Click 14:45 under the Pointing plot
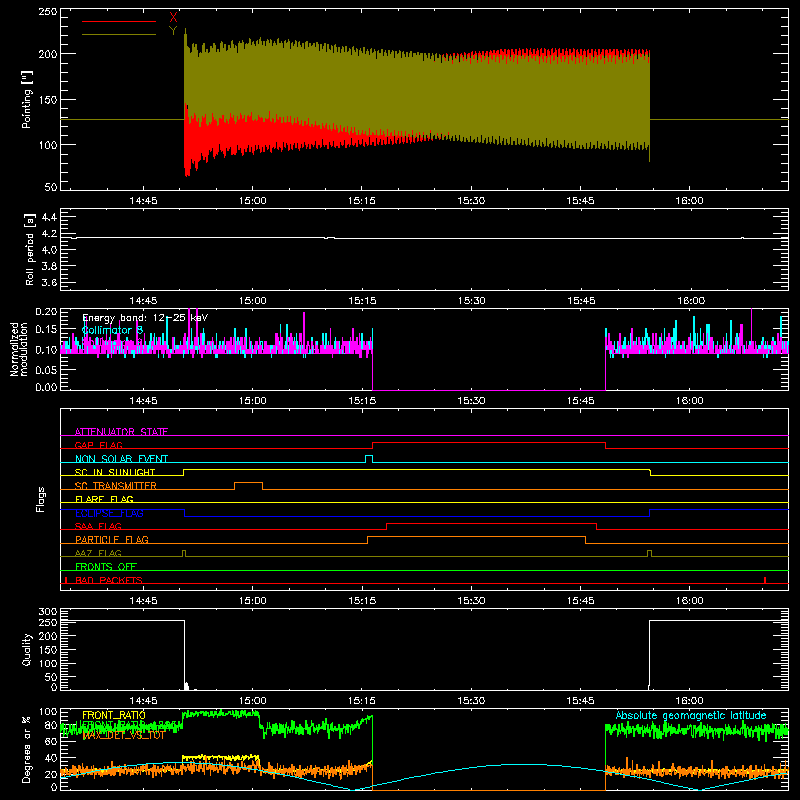 (143, 201)
